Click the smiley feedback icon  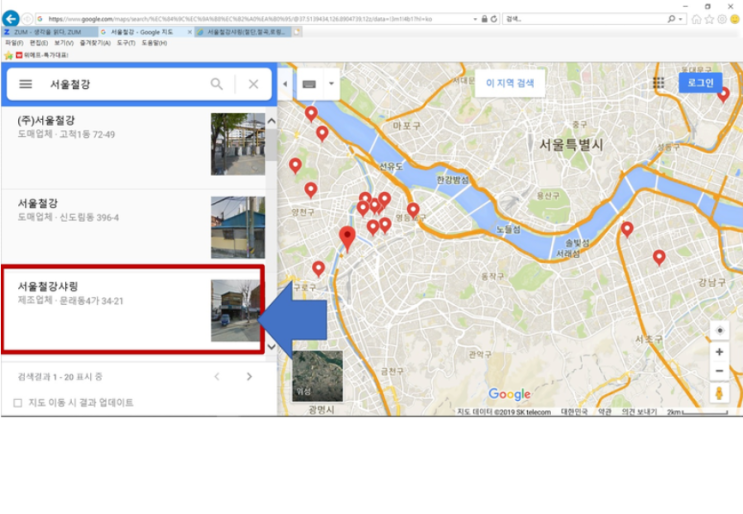[x=734, y=19]
